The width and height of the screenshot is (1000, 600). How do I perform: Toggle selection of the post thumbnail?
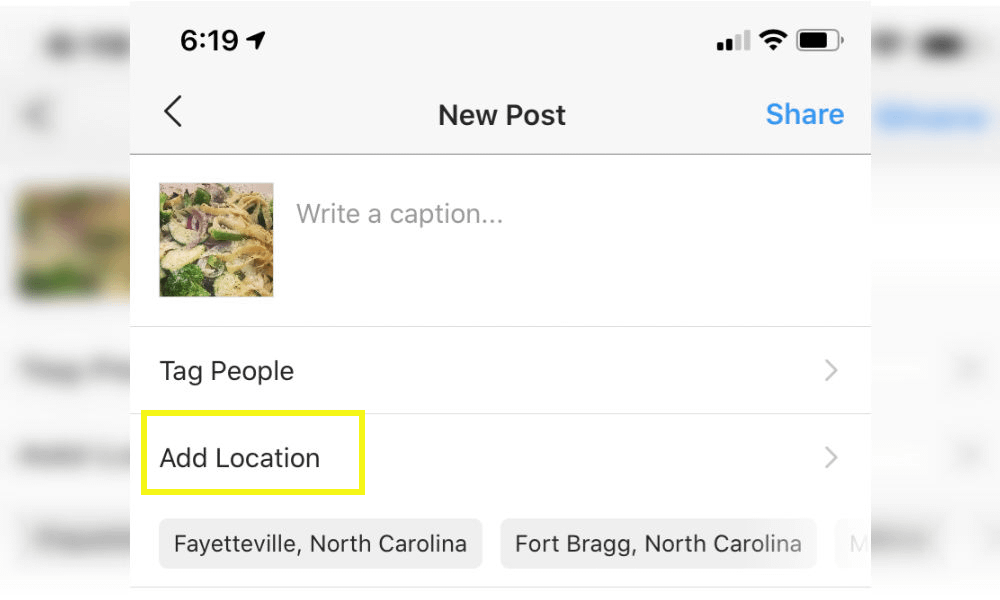216,239
